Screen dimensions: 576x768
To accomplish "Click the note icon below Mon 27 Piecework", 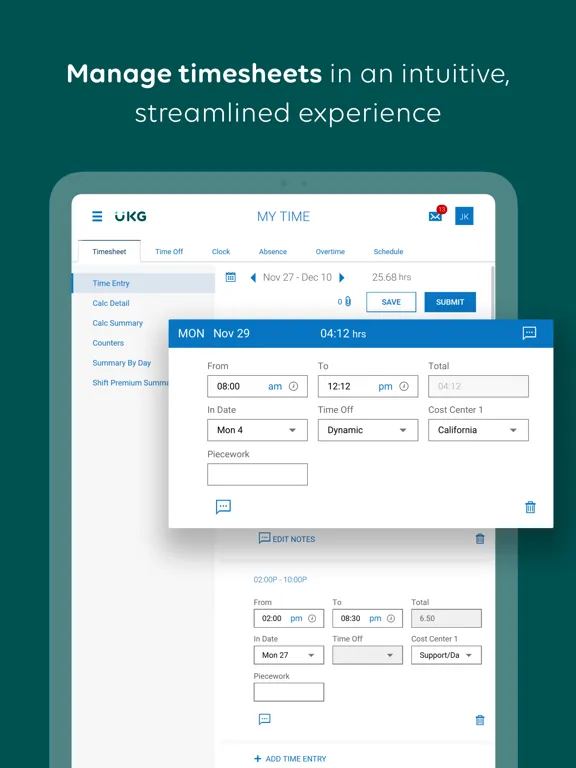I will [x=264, y=719].
